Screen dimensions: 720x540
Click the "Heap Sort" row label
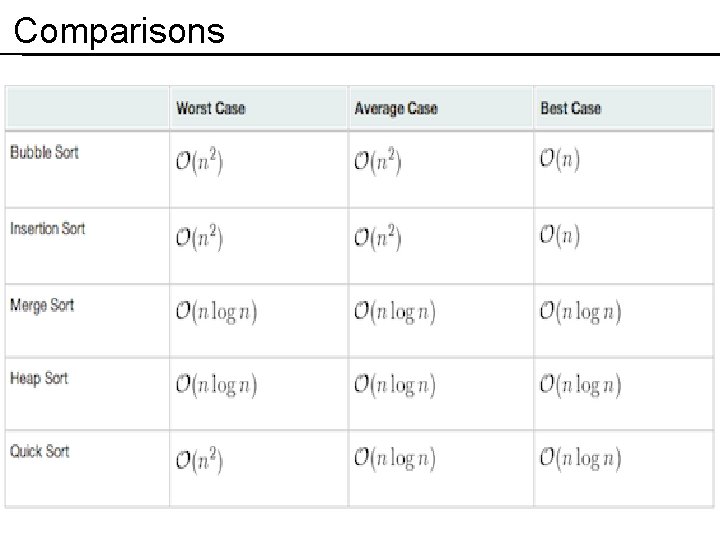[x=39, y=379]
